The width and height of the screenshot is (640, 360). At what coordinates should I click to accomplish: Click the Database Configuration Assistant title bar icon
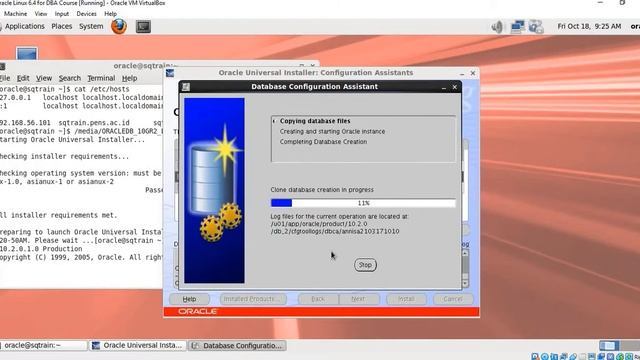pyautogui.click(x=186, y=87)
